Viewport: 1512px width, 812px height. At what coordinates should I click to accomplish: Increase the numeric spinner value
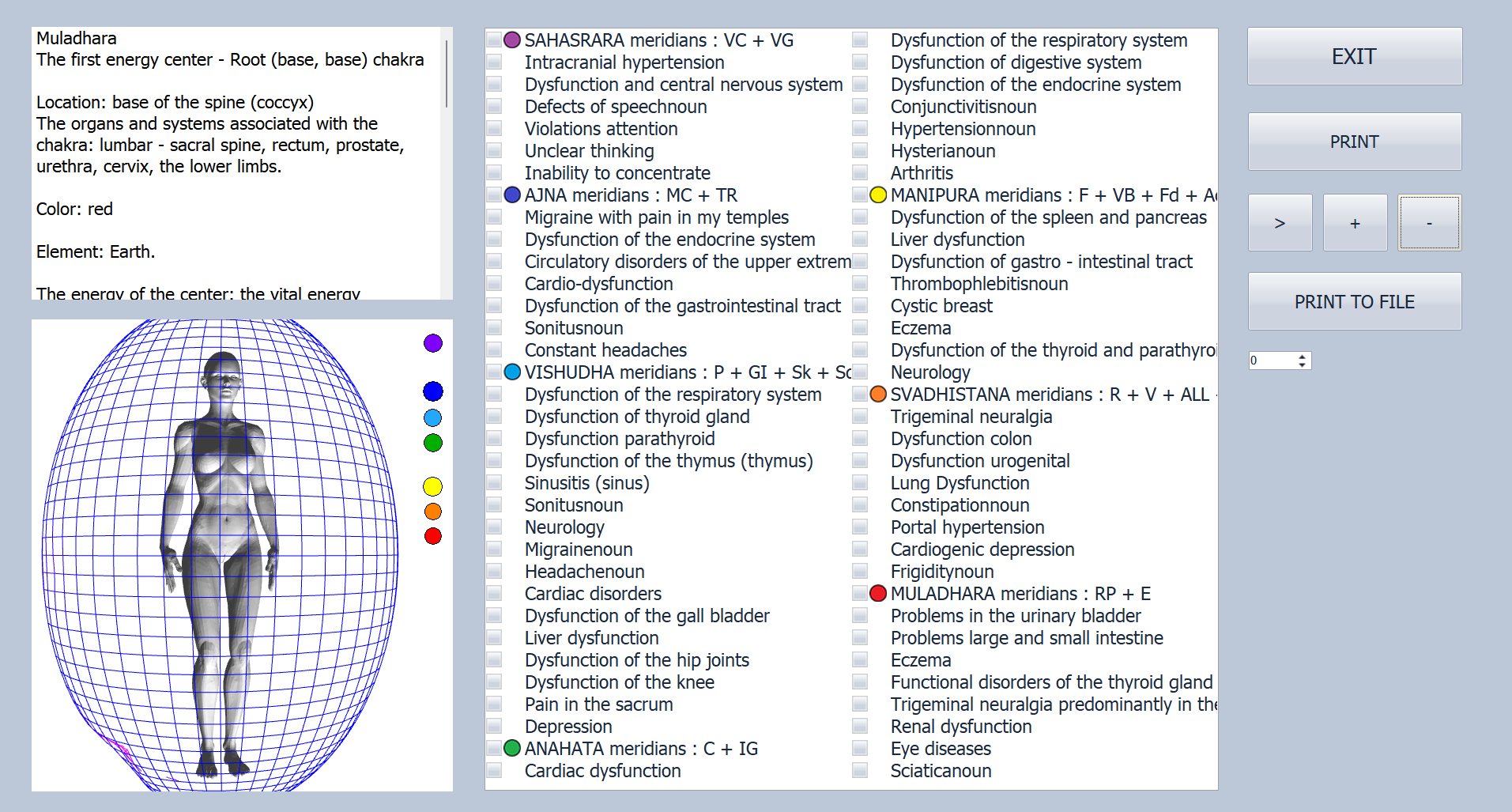pyautogui.click(x=1302, y=357)
